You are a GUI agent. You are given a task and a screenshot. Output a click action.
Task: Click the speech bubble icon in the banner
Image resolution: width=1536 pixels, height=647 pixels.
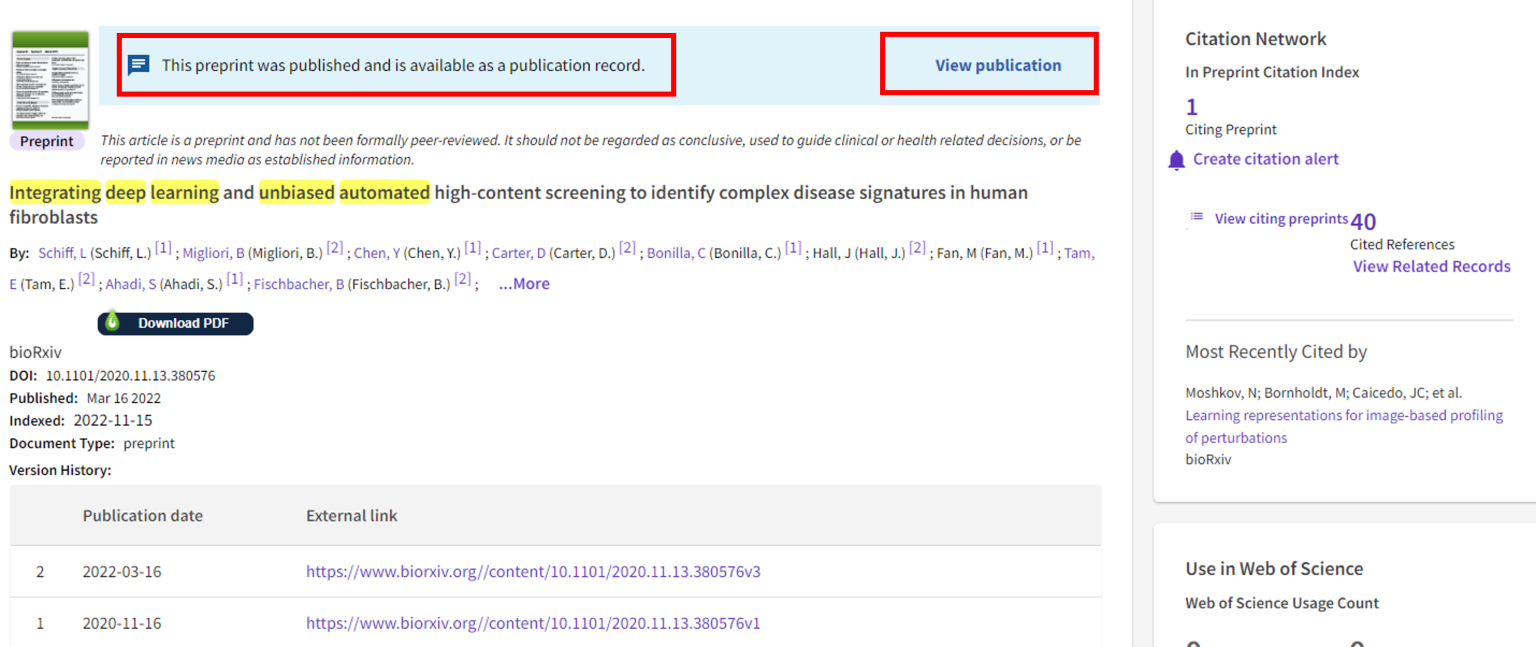139,62
